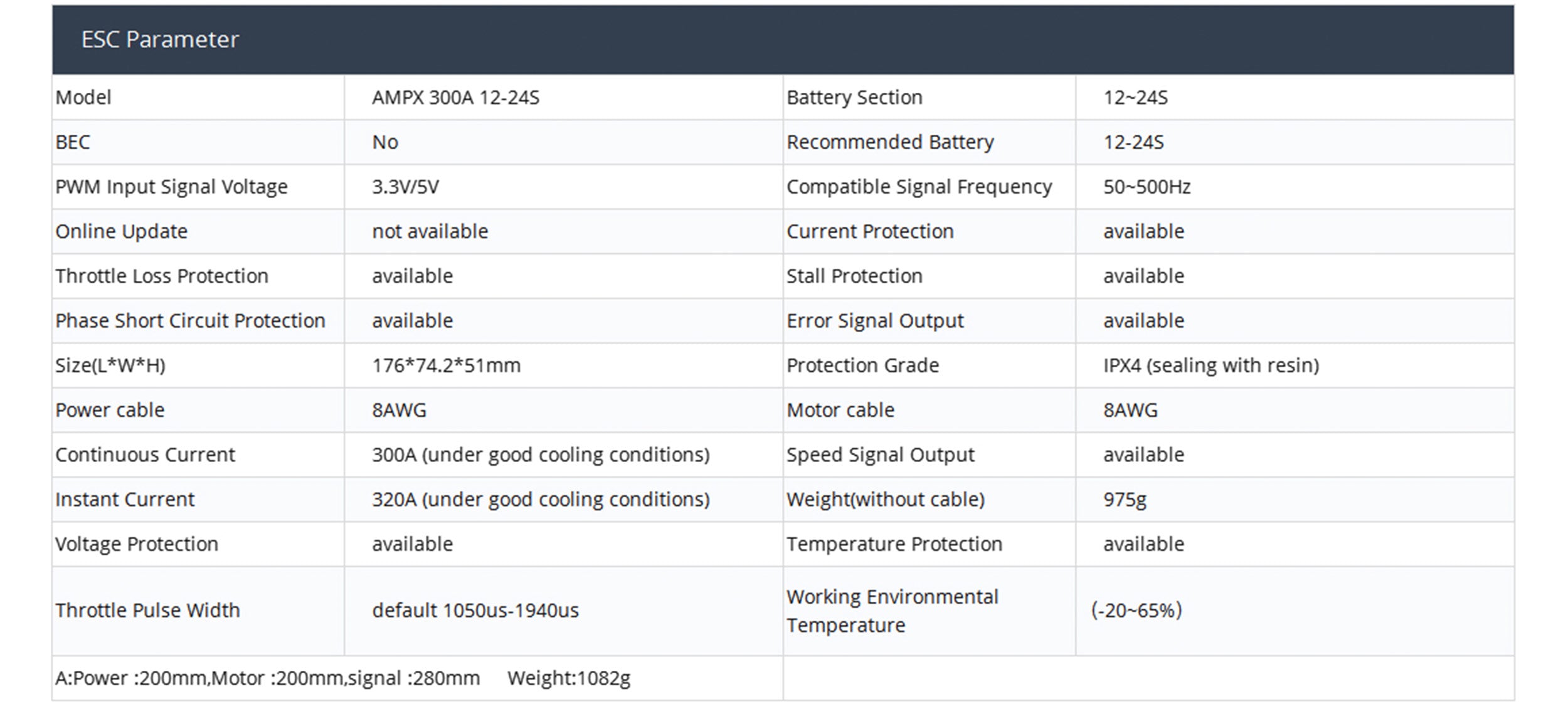Click the Motor cable 8AWG value

point(1130,410)
